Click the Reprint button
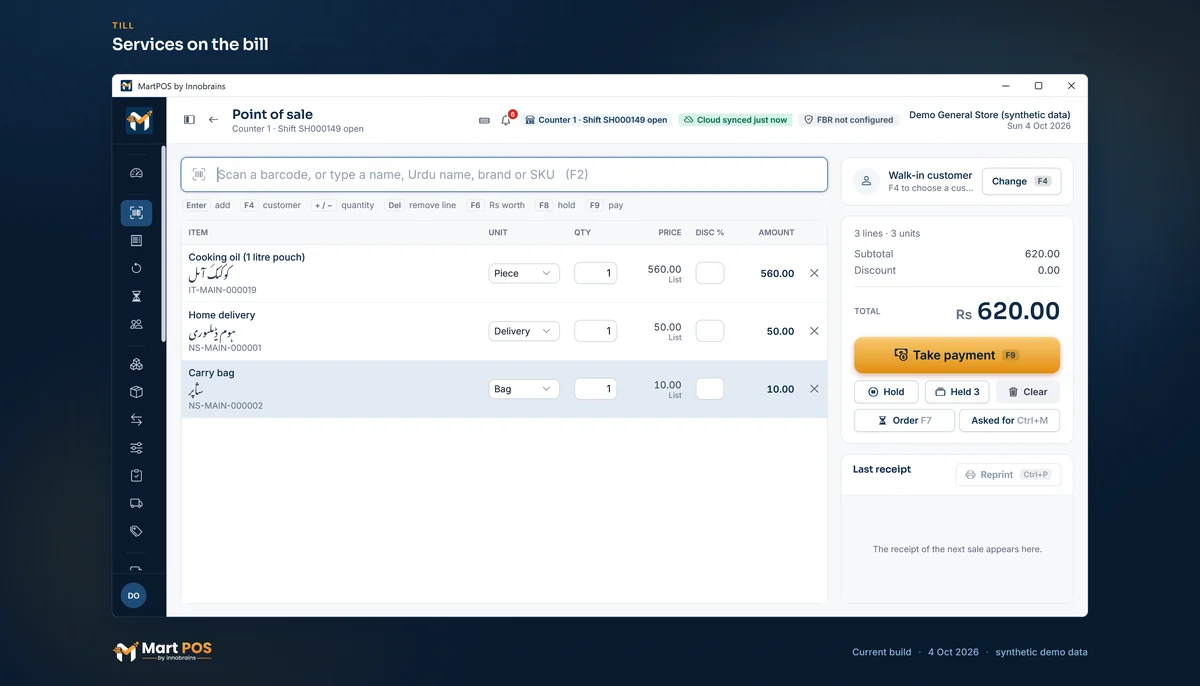The width and height of the screenshot is (1200, 686). [x=1008, y=475]
